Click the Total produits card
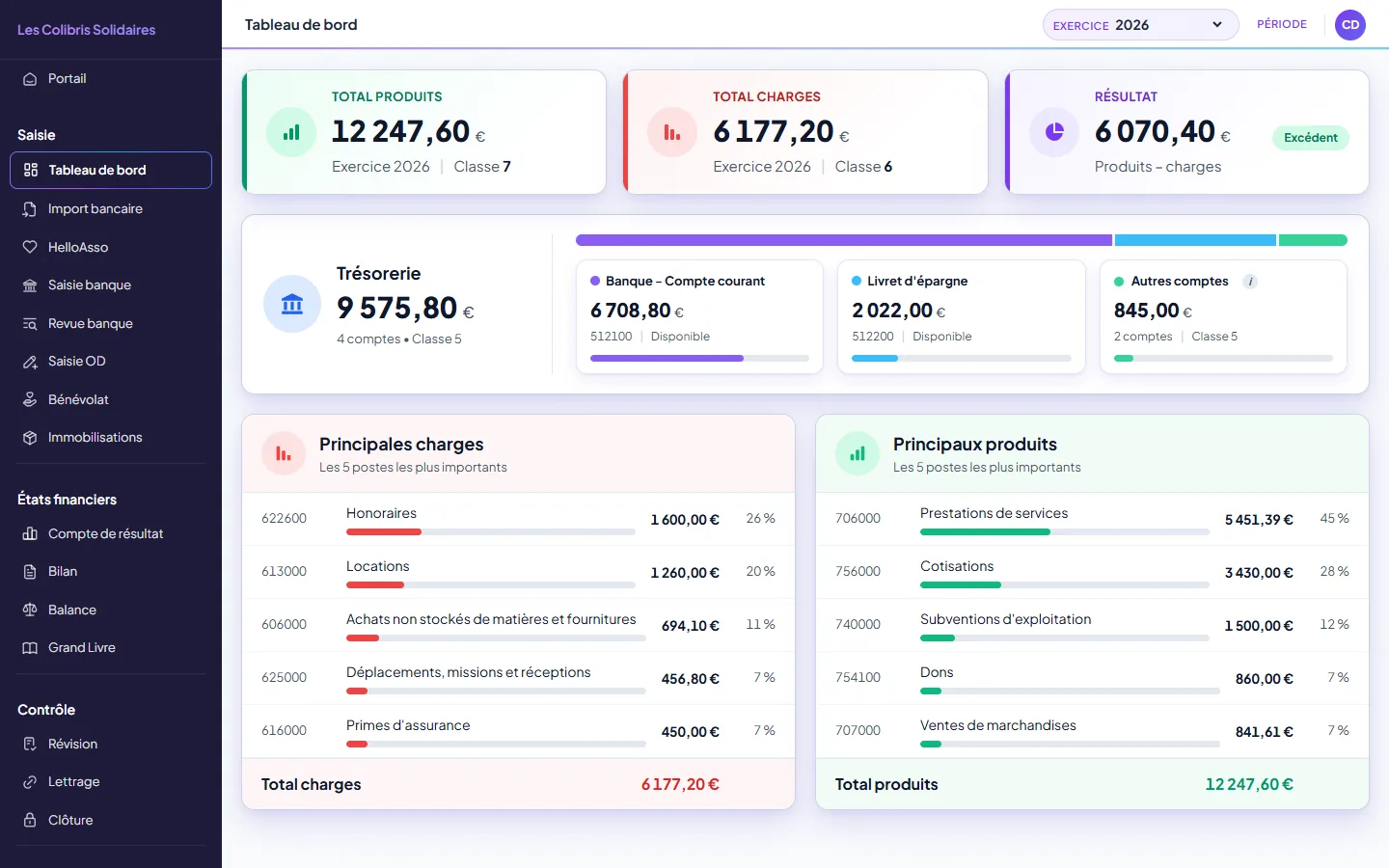Image resolution: width=1389 pixels, height=868 pixels. 424,132
